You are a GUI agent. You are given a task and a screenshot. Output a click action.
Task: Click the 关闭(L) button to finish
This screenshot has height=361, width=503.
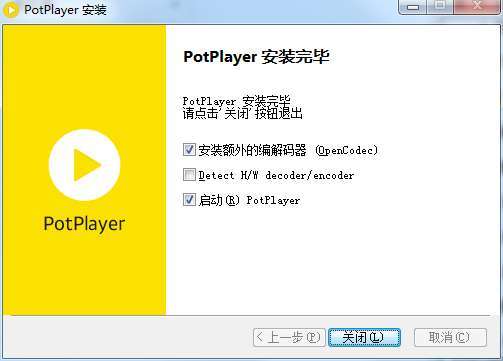pyautogui.click(x=364, y=337)
